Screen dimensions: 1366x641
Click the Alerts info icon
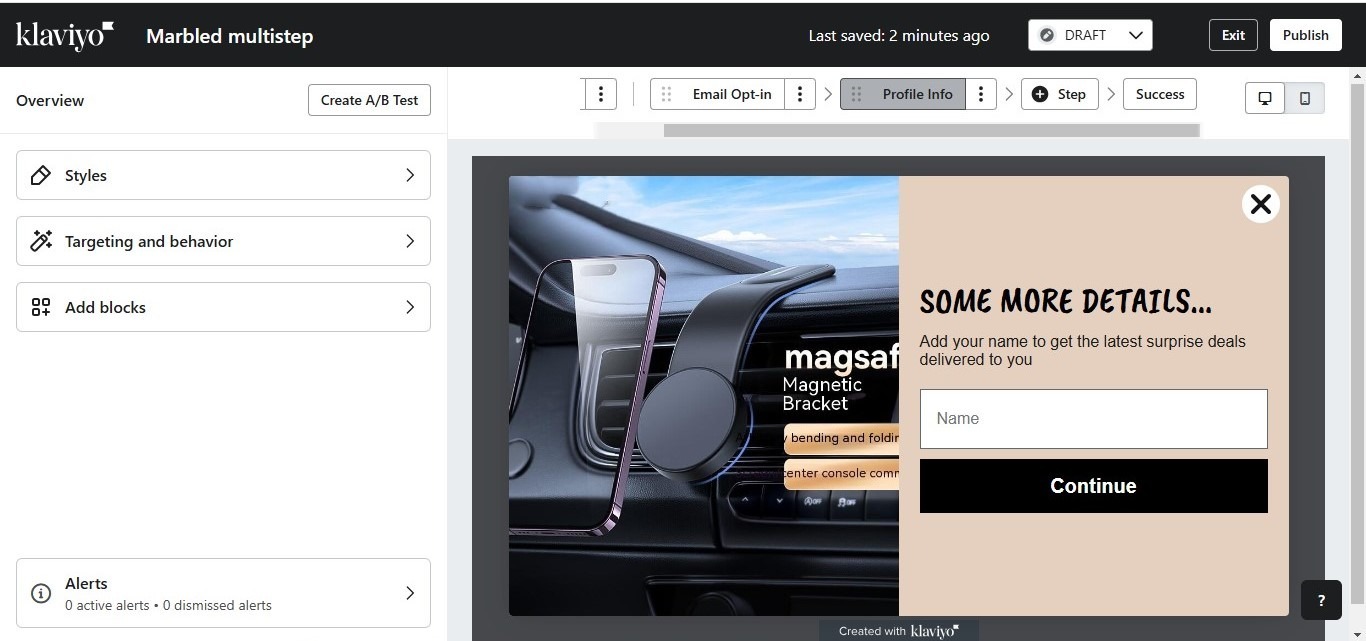[41, 593]
